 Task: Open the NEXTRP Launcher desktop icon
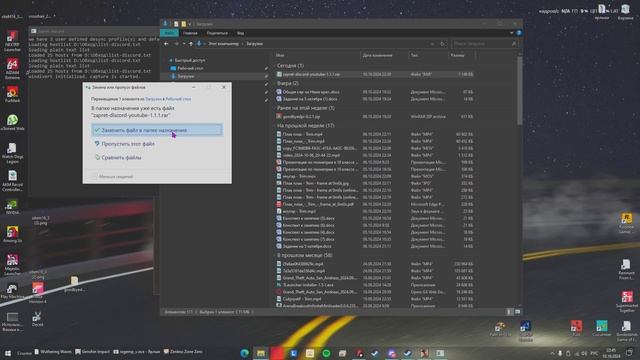point(12,41)
